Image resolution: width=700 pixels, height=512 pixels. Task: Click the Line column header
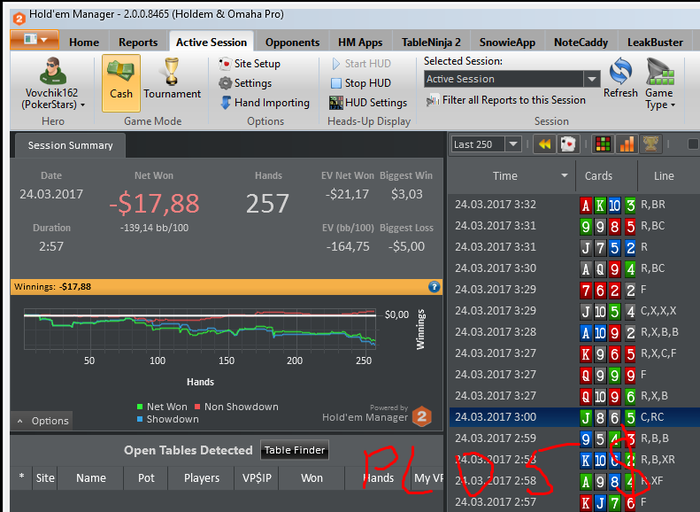coord(664,176)
